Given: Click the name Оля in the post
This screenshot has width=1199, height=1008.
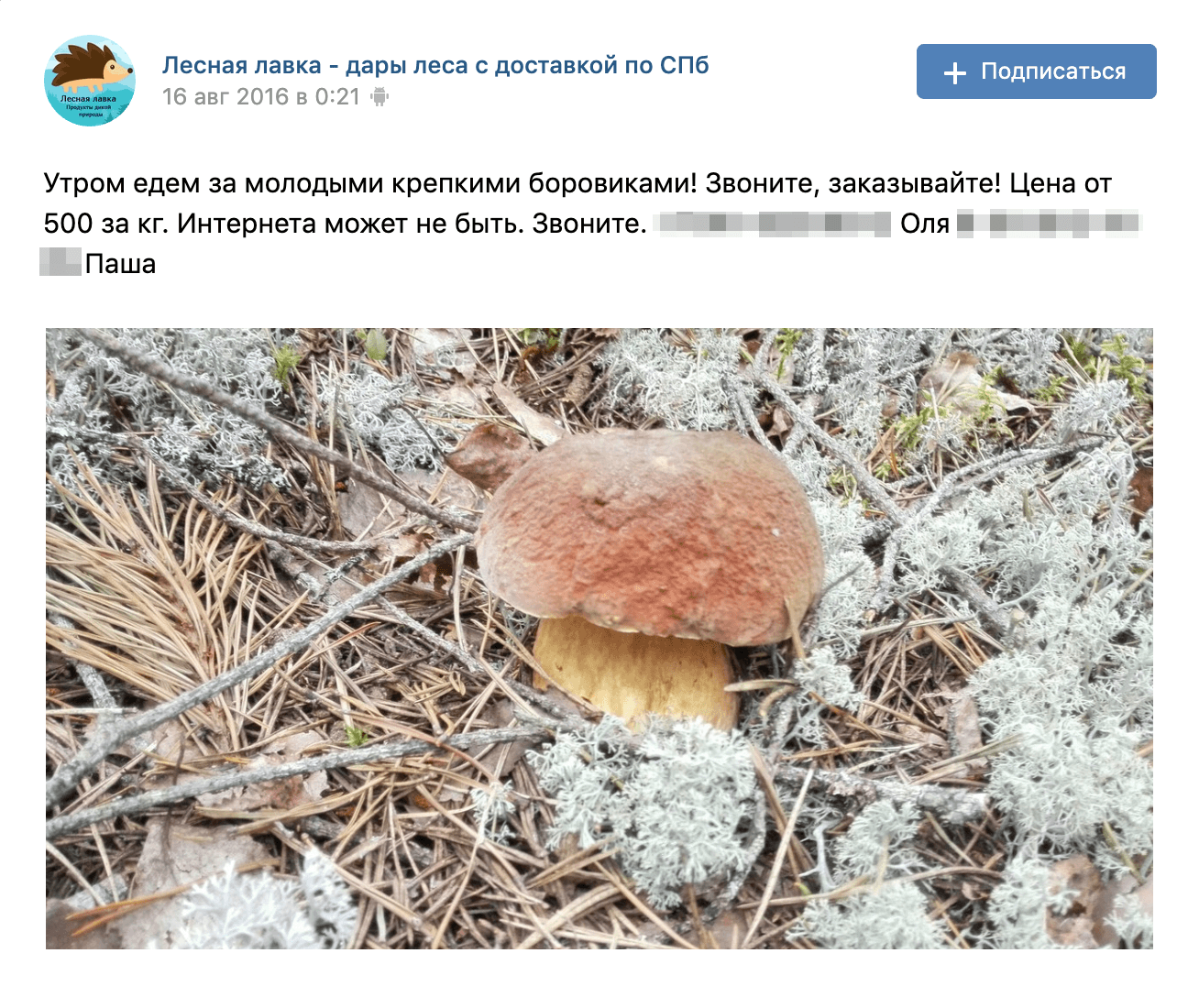Looking at the screenshot, I should [x=924, y=224].
